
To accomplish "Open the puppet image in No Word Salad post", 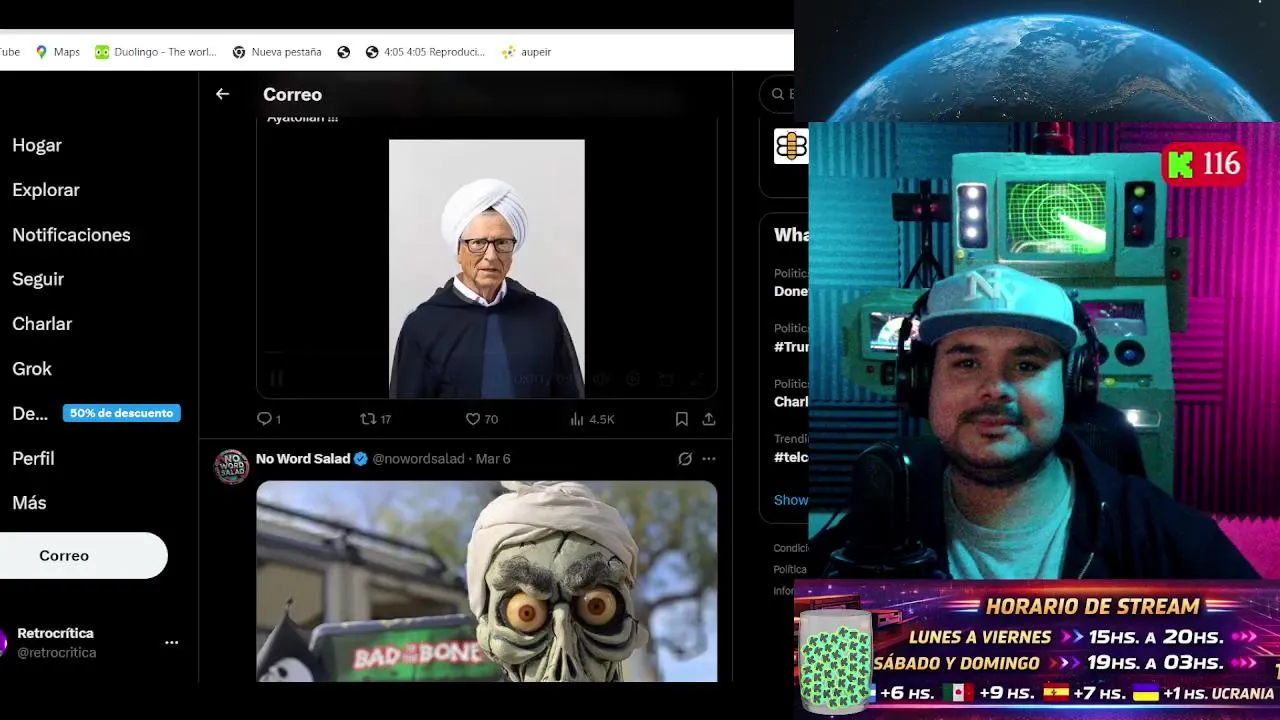I will pyautogui.click(x=487, y=581).
